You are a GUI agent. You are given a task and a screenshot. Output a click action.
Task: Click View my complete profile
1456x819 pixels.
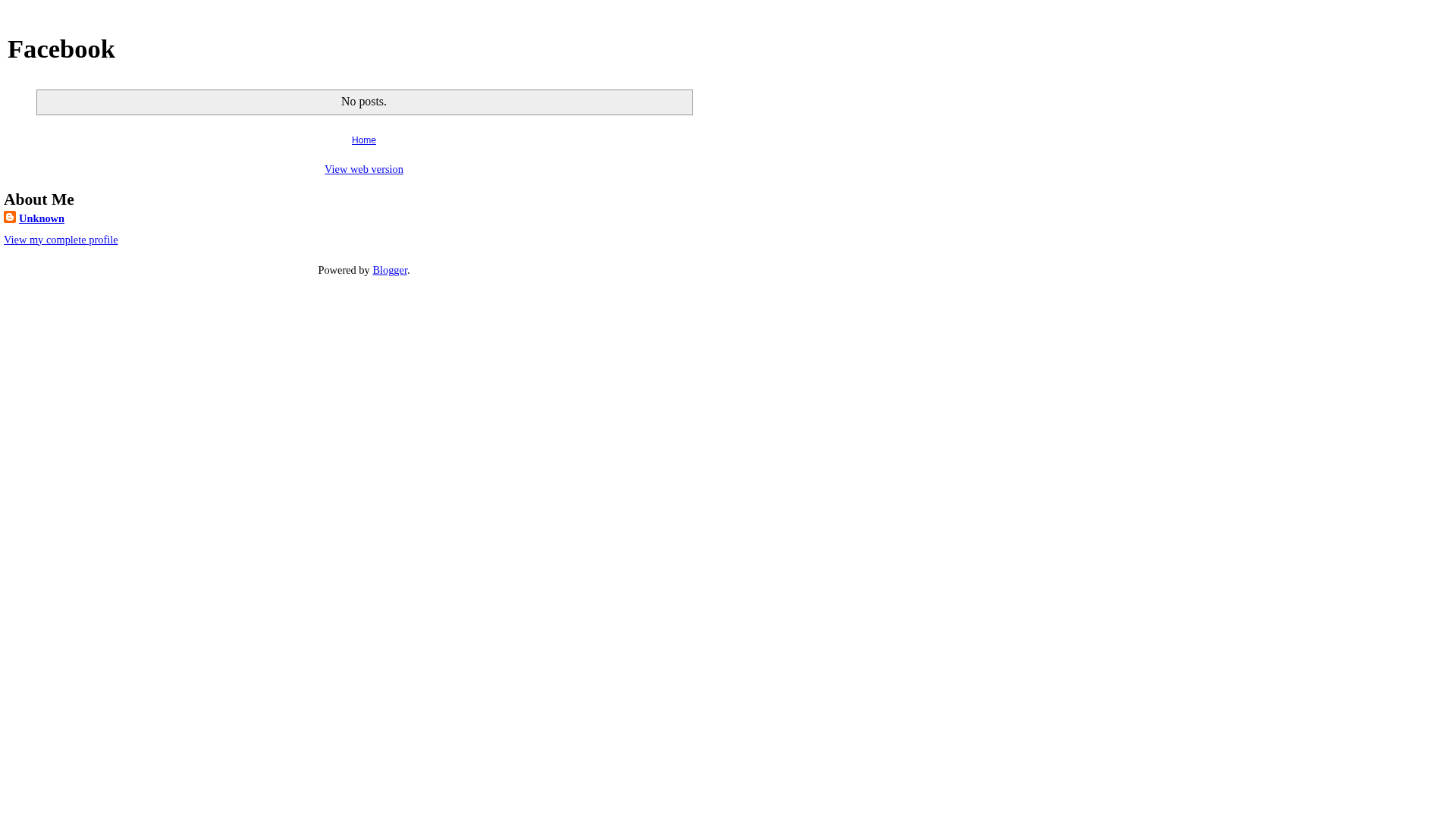(61, 240)
